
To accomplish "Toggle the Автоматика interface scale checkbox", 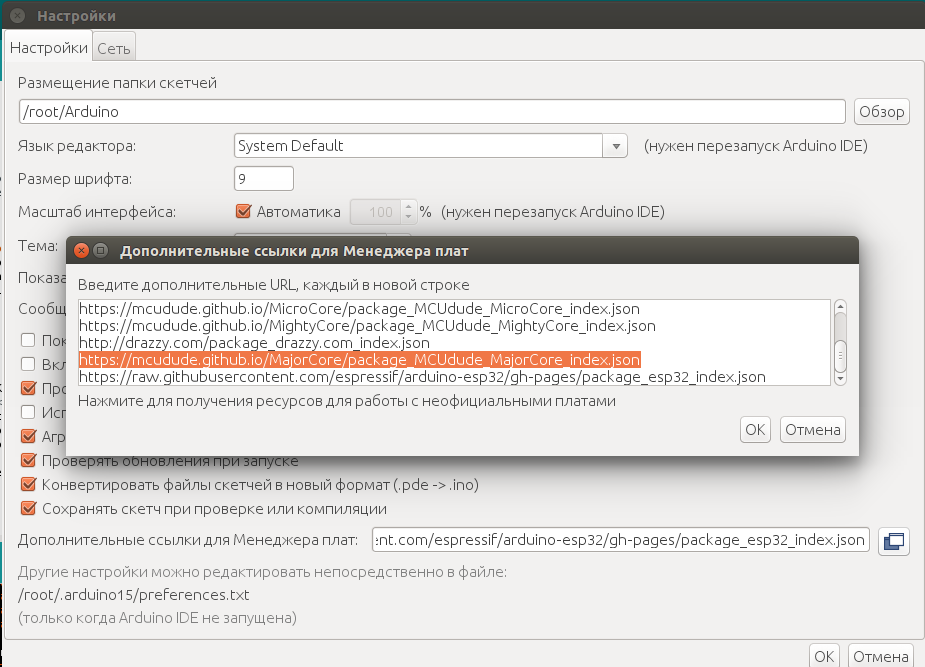I will click(x=242, y=211).
